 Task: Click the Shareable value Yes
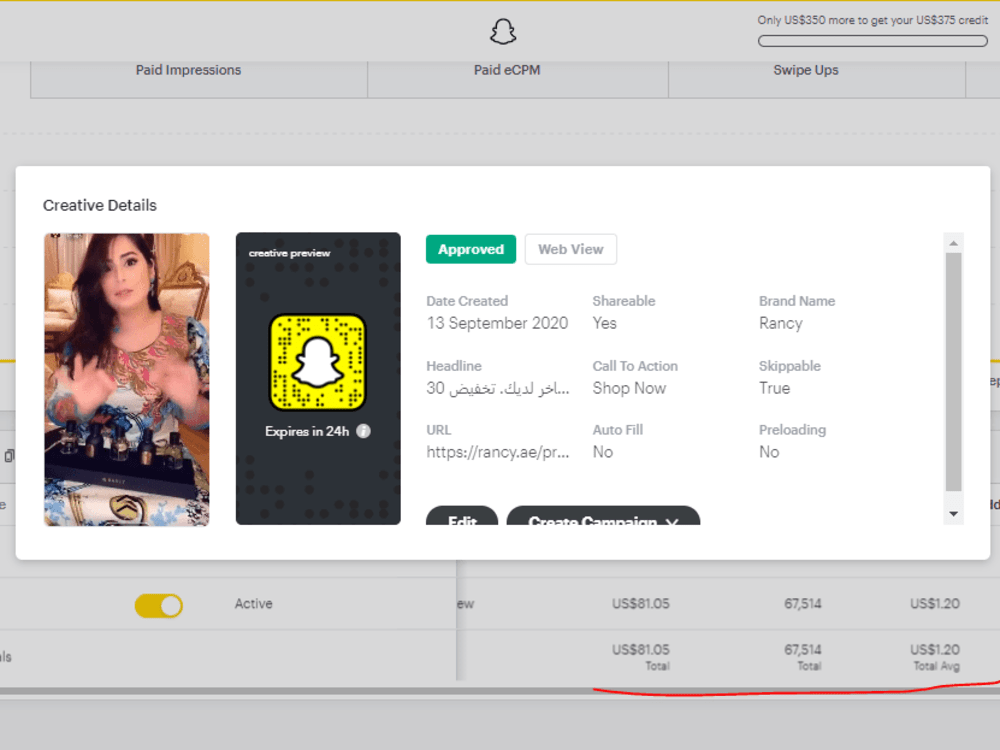click(604, 323)
